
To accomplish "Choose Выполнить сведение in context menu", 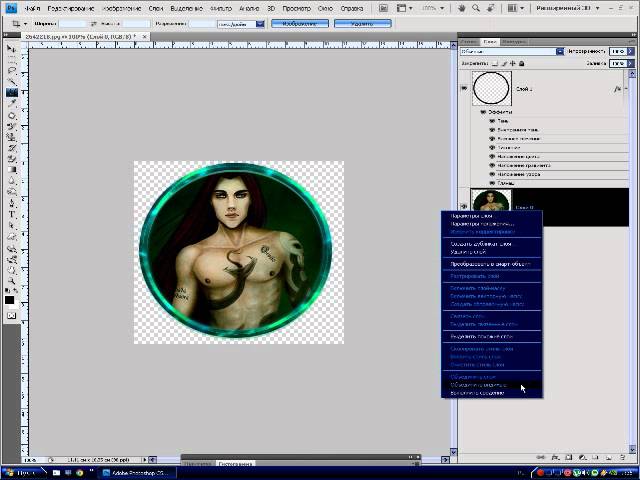I will [492, 393].
